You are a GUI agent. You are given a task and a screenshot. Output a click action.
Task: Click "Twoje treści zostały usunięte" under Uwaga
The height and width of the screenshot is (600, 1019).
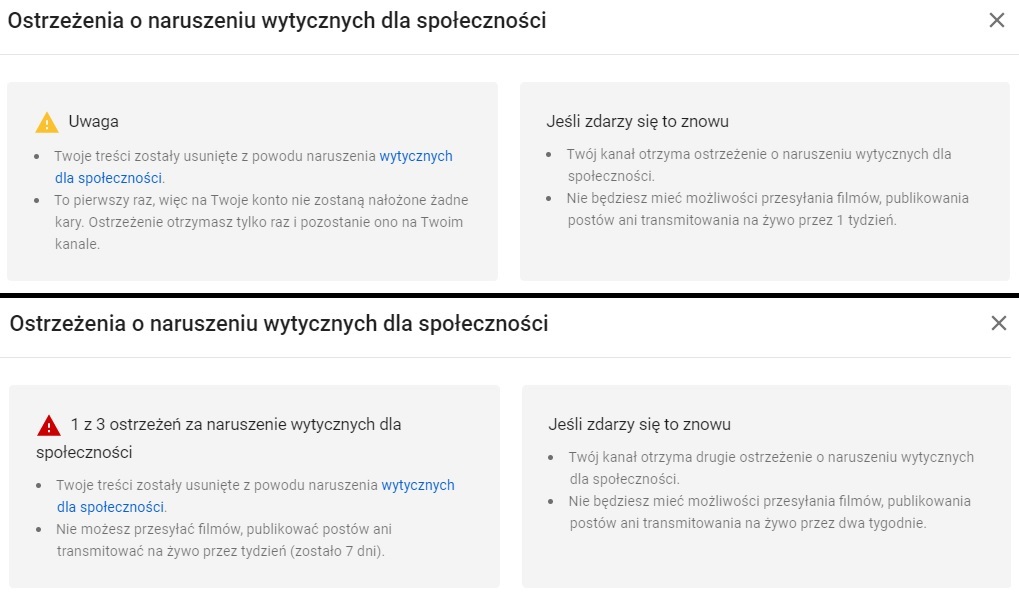click(215, 156)
